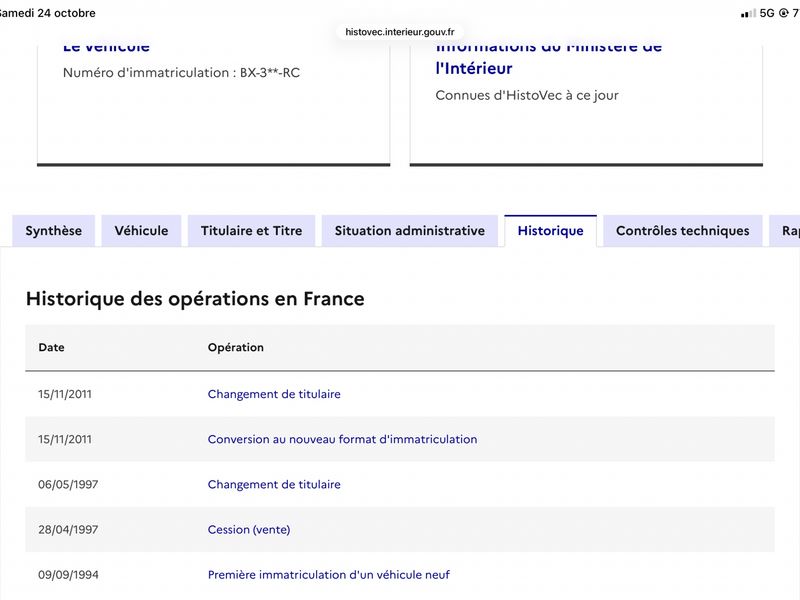800x600 pixels.
Task: Click Conversion au nouveau format d'immatriculation
Action: click(x=342, y=439)
